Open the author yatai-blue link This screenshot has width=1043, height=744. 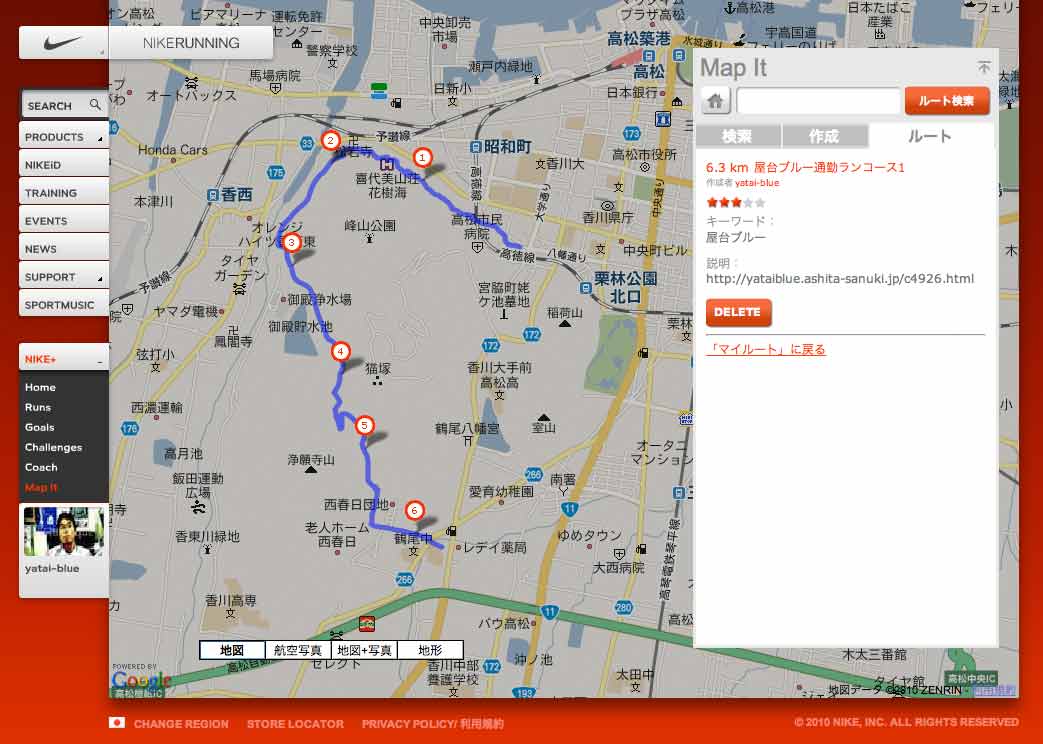[x=757, y=182]
